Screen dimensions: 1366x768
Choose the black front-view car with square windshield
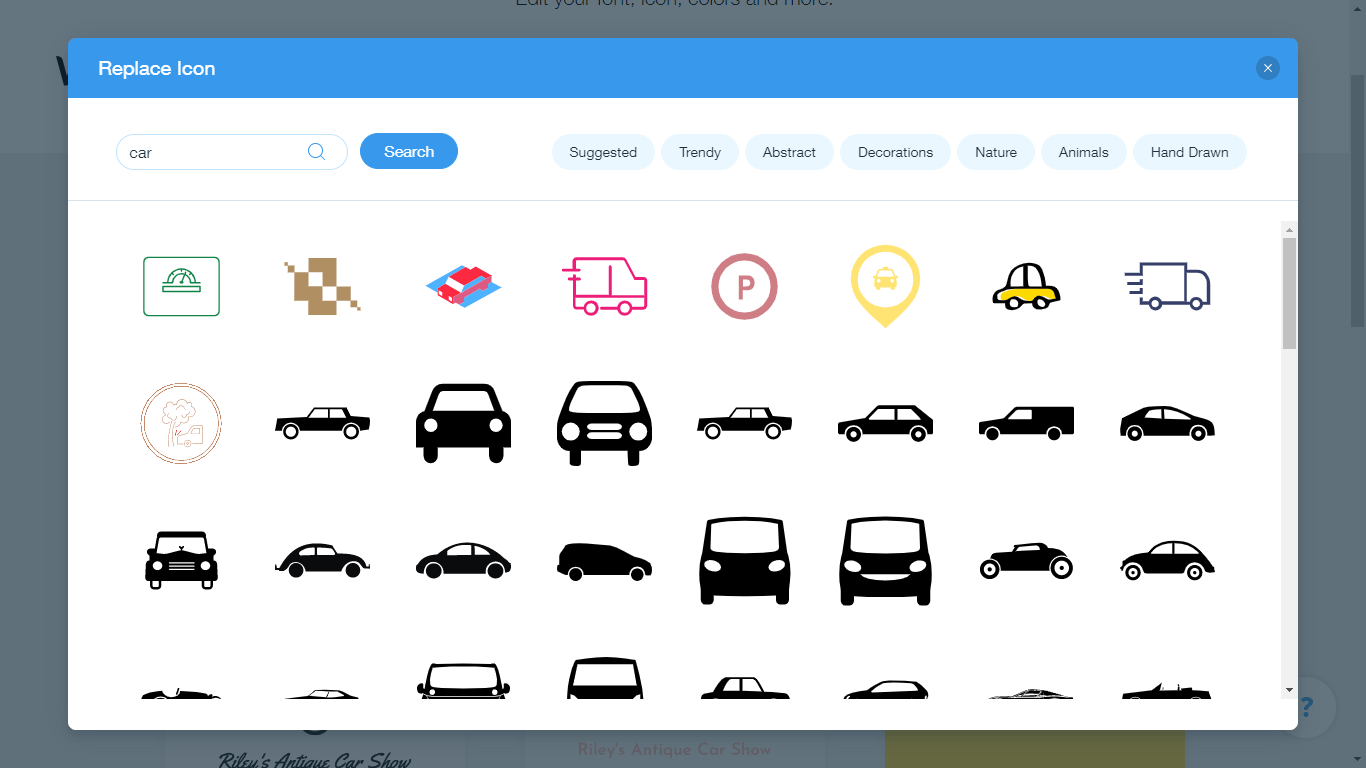[463, 423]
